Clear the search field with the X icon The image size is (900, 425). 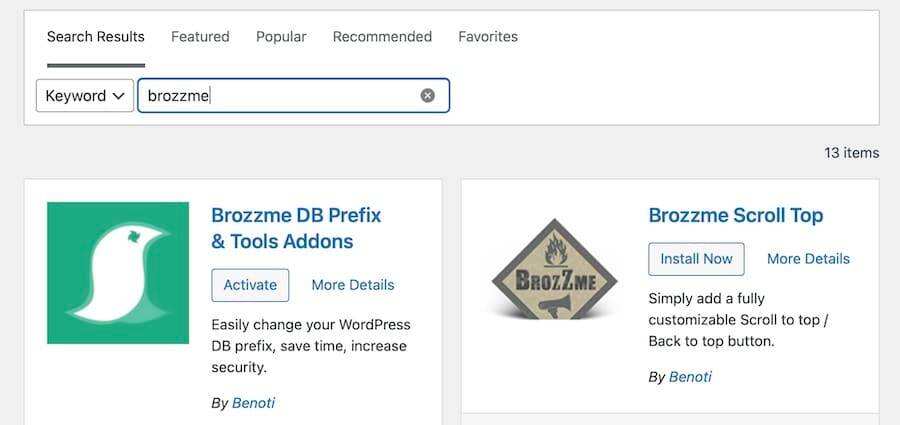point(428,96)
